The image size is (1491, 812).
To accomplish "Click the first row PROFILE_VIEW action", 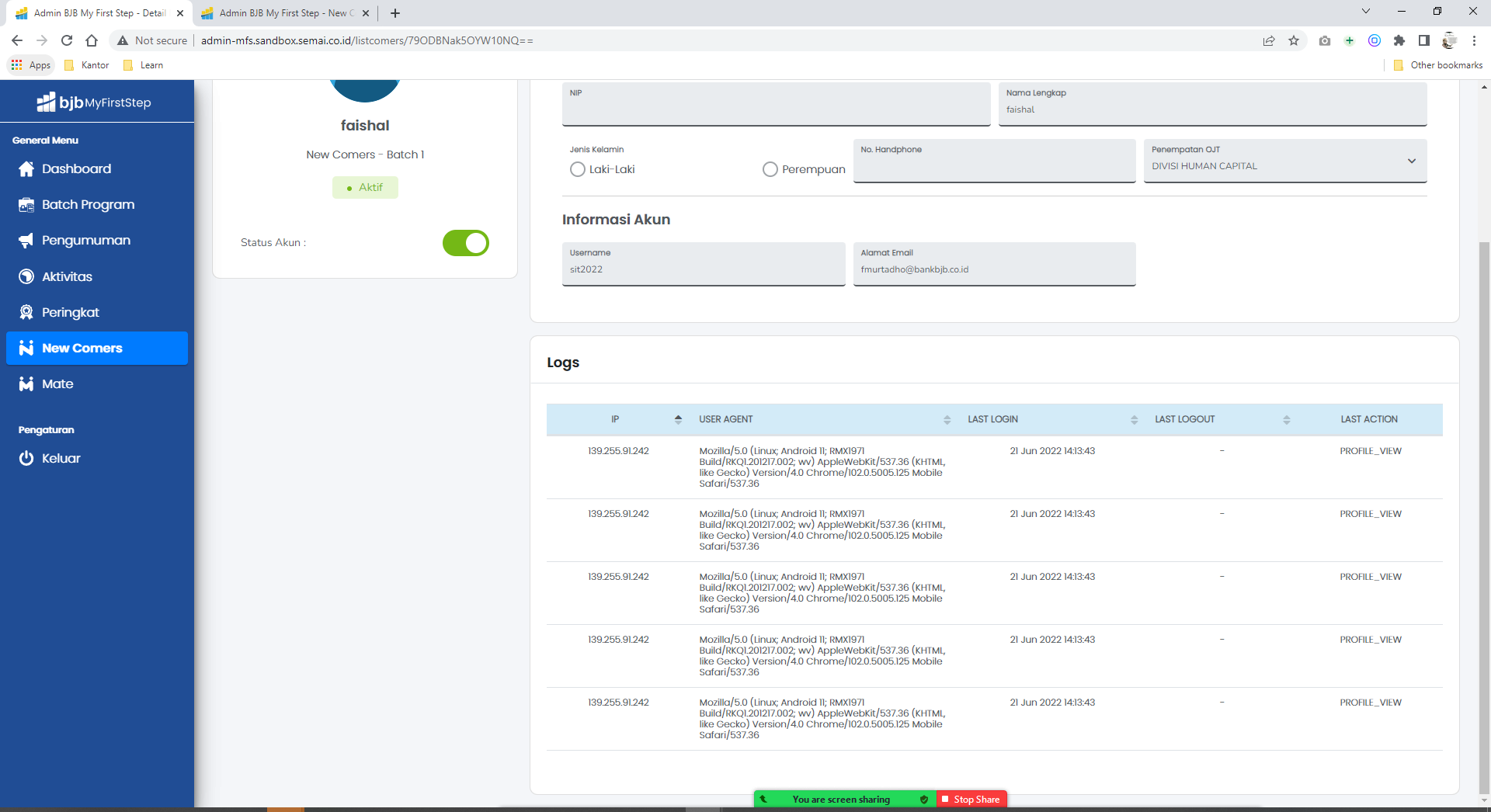I will click(x=1371, y=451).
